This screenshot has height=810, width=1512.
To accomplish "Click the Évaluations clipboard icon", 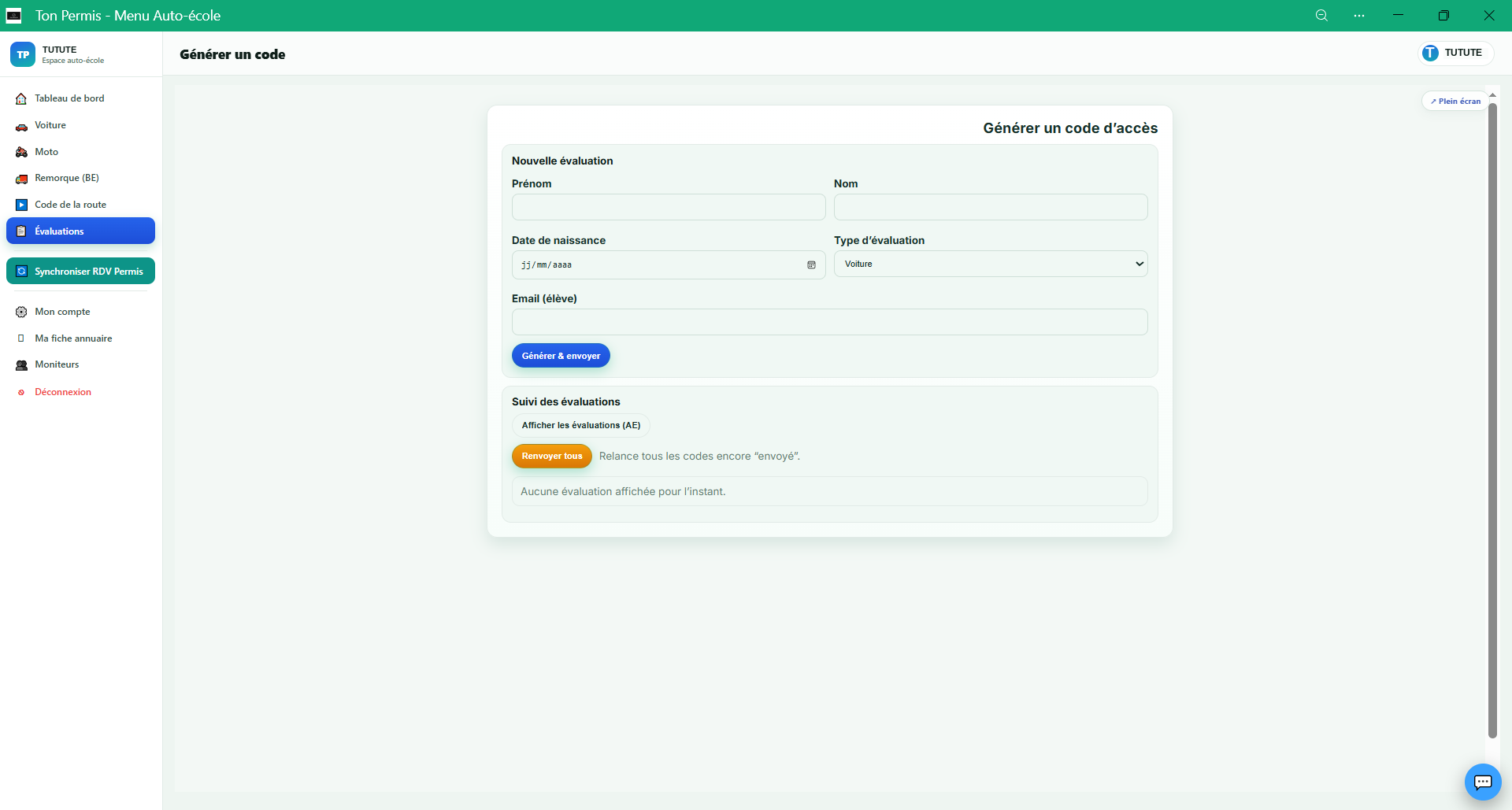I will click(21, 231).
